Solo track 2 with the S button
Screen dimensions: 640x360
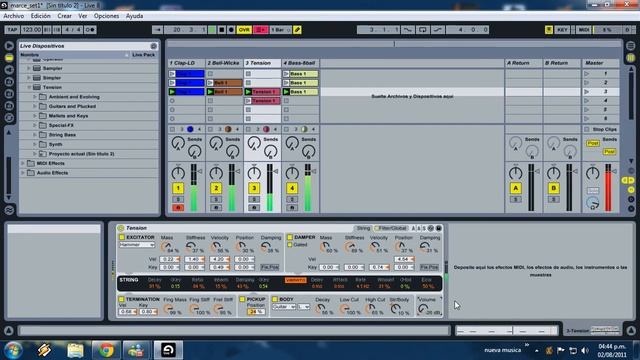(216, 200)
